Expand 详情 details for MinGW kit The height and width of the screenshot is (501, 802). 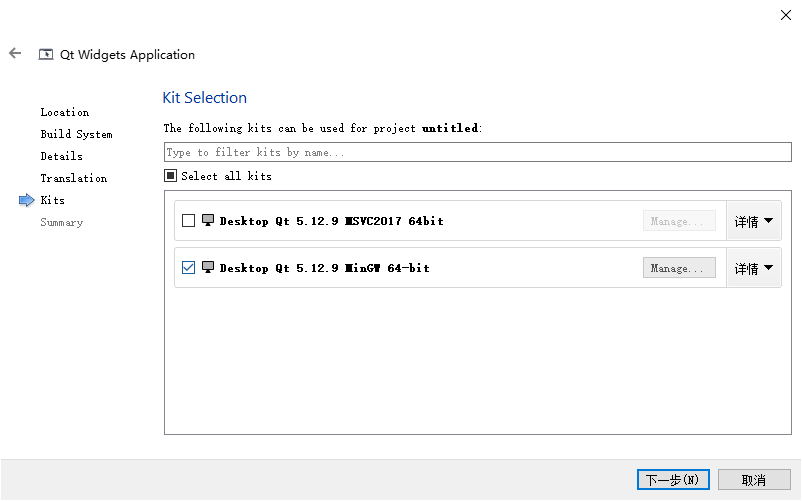coord(754,268)
